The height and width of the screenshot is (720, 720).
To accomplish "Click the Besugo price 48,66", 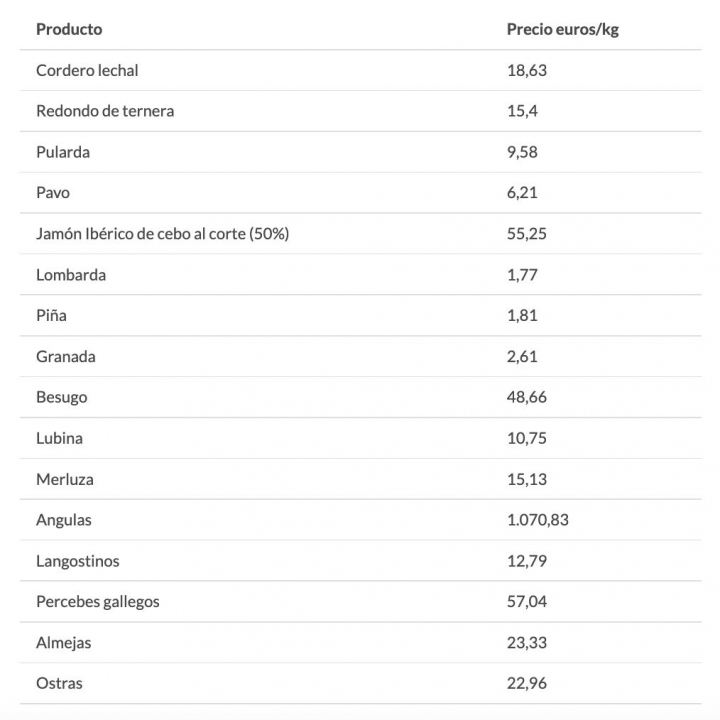I will pyautogui.click(x=526, y=397).
